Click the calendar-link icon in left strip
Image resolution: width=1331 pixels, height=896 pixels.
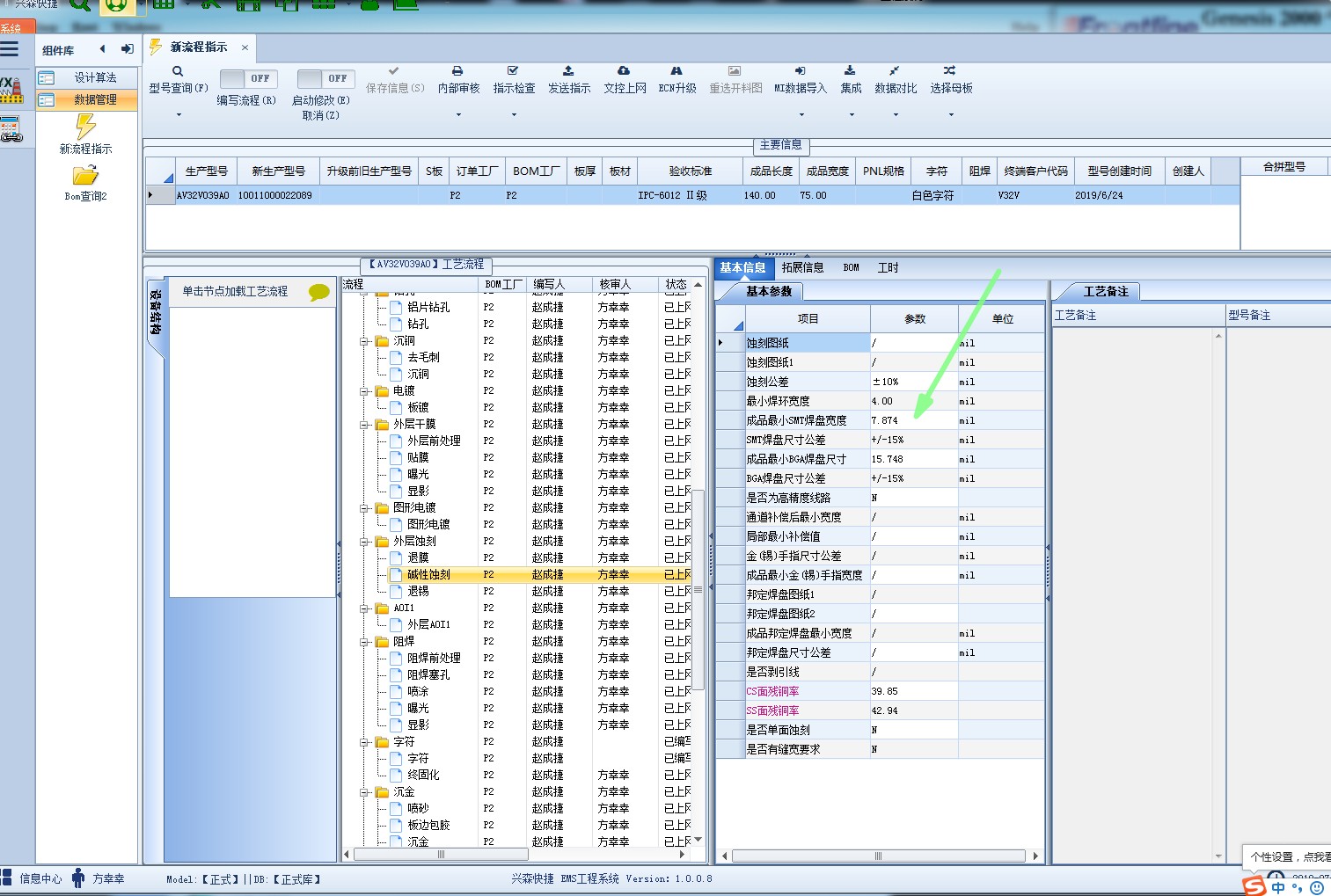(11, 129)
